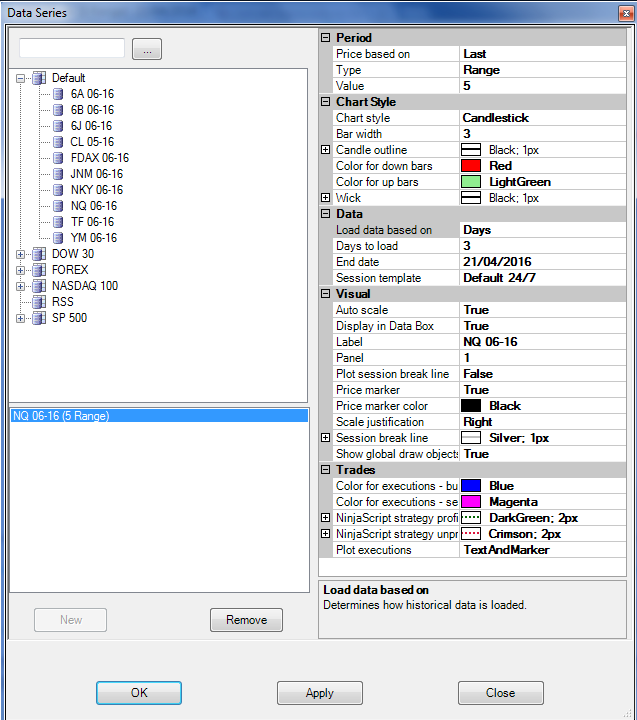Collapse the Default instrument list

20,79
